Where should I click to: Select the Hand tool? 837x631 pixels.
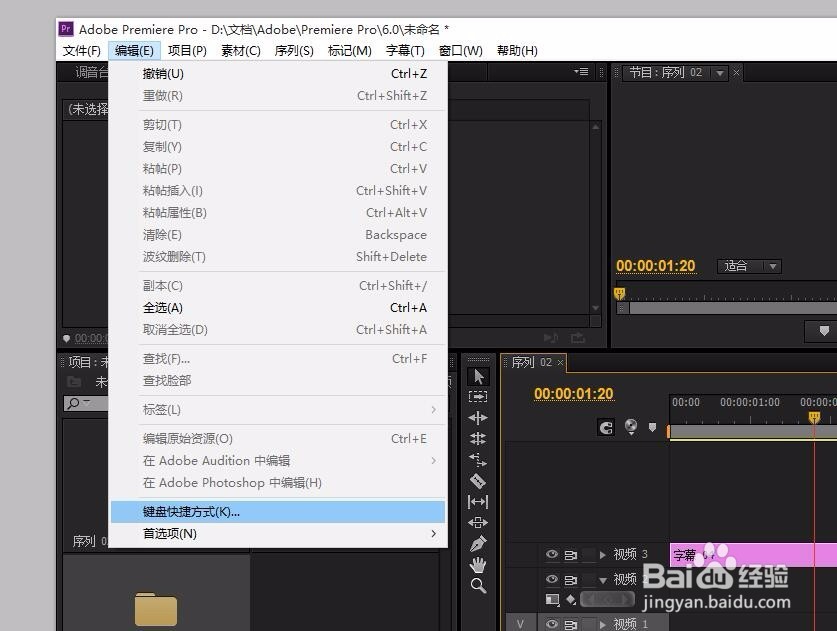tap(478, 565)
